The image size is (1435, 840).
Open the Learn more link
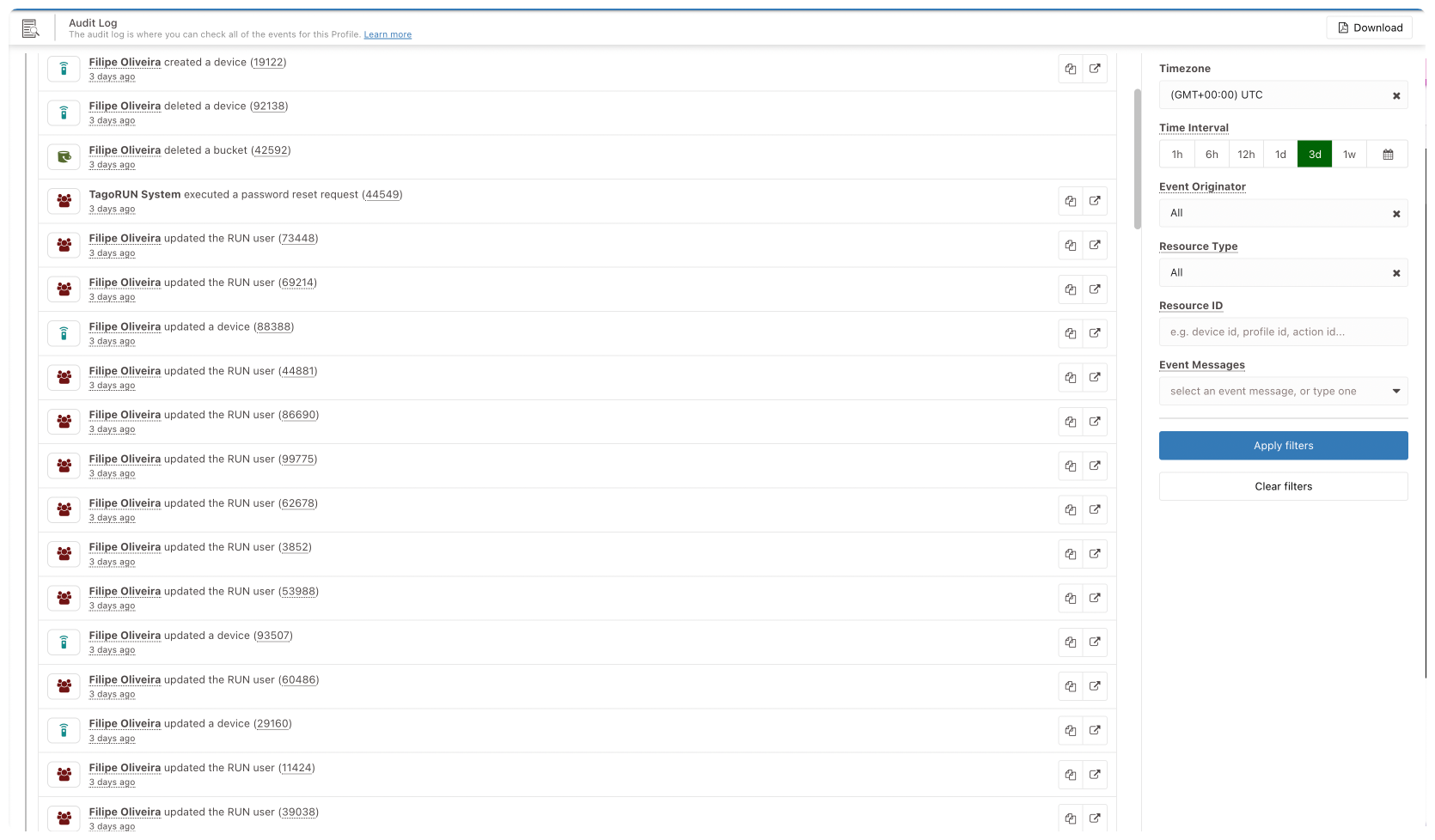coord(388,34)
